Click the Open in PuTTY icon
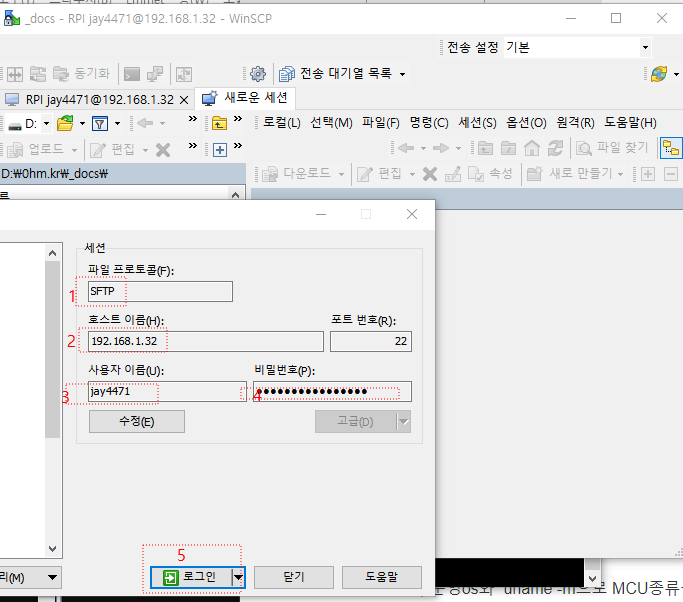683x602 pixels. click(155, 74)
